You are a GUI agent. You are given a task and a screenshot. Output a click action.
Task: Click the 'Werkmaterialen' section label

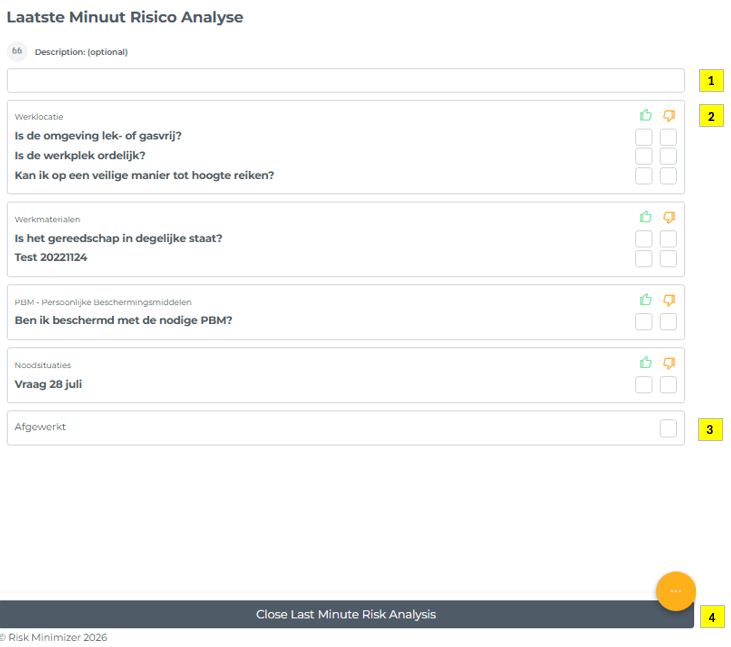tap(47, 219)
